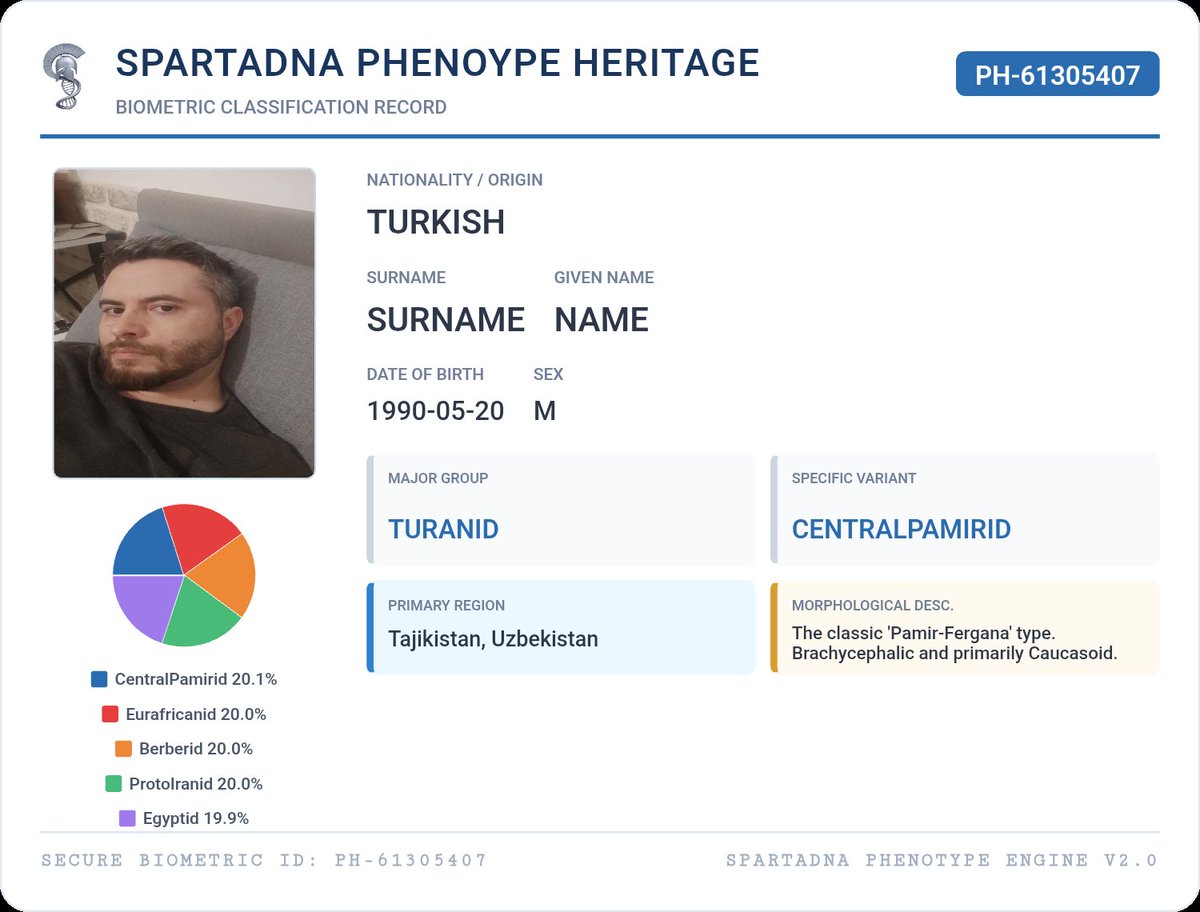
Task: Click 'Berberid 20.0%' legend text
Action: coord(196,749)
